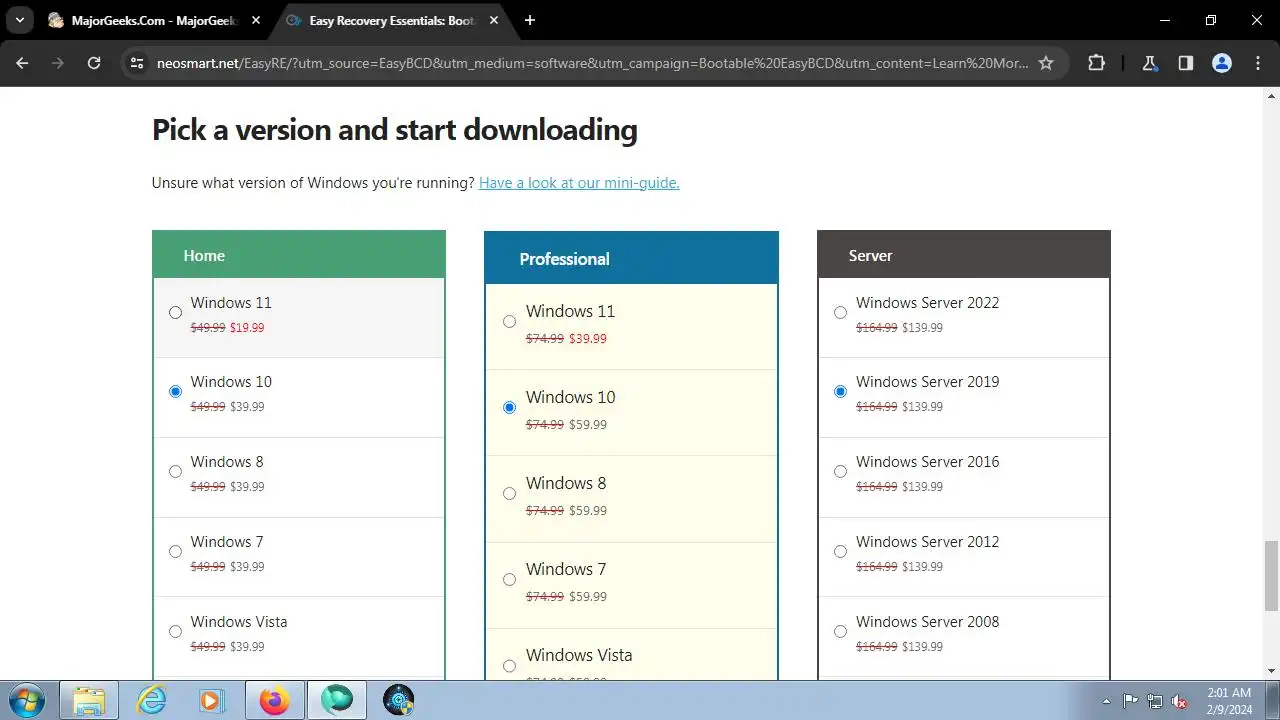Image resolution: width=1280 pixels, height=720 pixels.
Task: Launch Internet Explorer from taskbar
Action: tap(151, 700)
